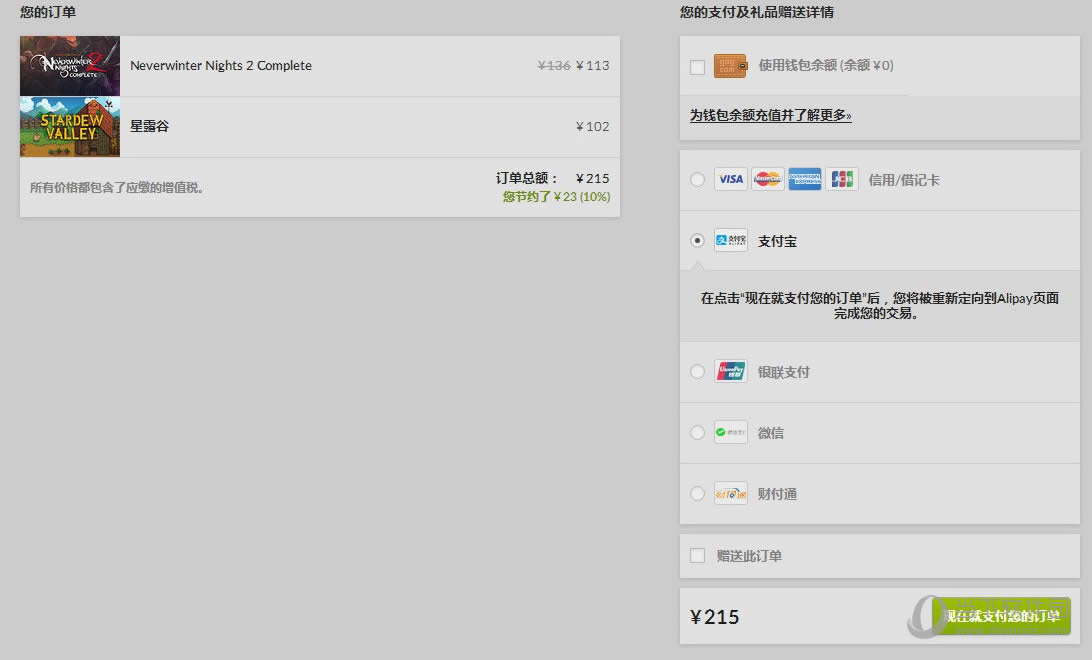Select the 微信 radio button
This screenshot has height=660, width=1092.
click(x=697, y=432)
